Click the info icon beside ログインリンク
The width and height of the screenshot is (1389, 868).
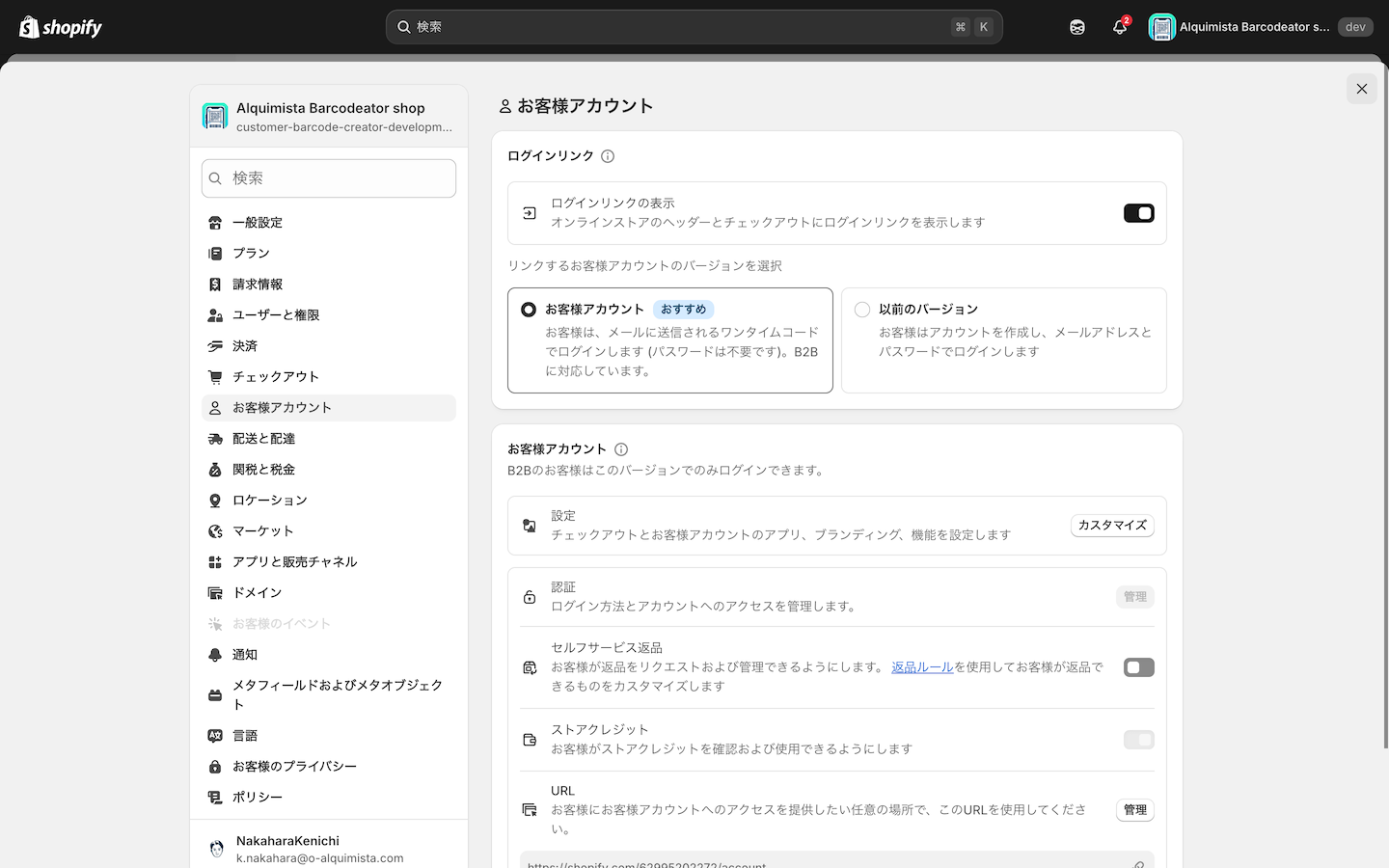click(608, 156)
